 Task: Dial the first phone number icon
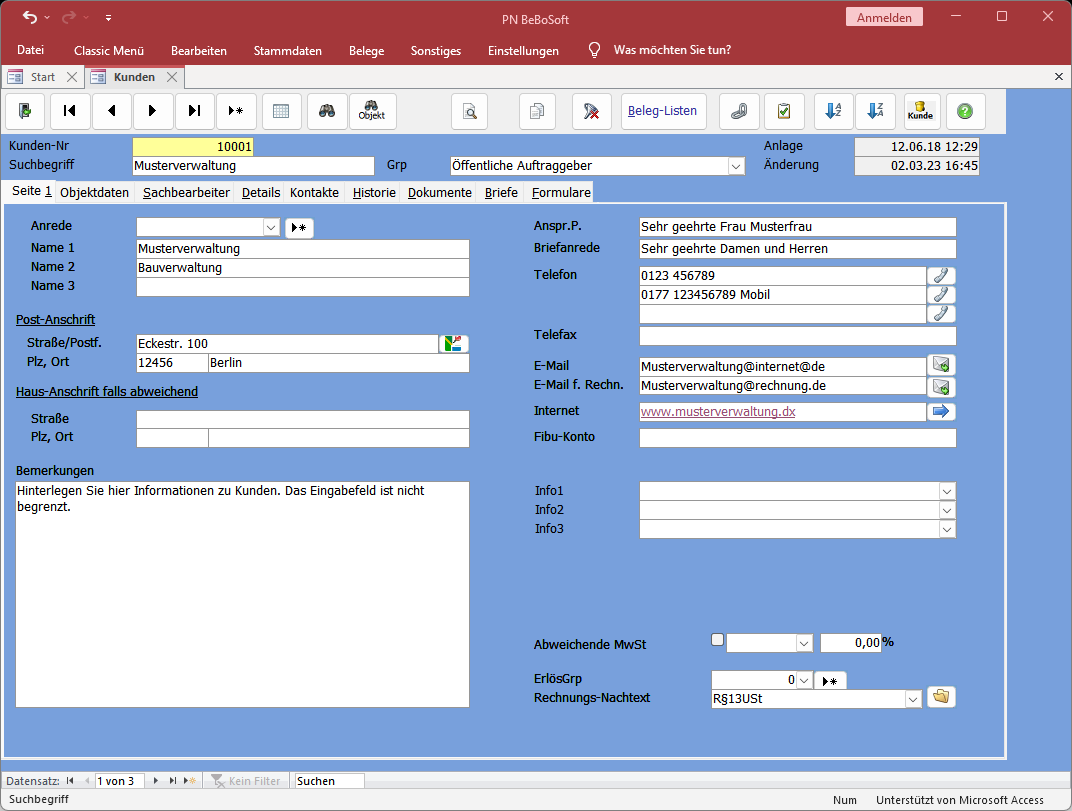pos(941,276)
